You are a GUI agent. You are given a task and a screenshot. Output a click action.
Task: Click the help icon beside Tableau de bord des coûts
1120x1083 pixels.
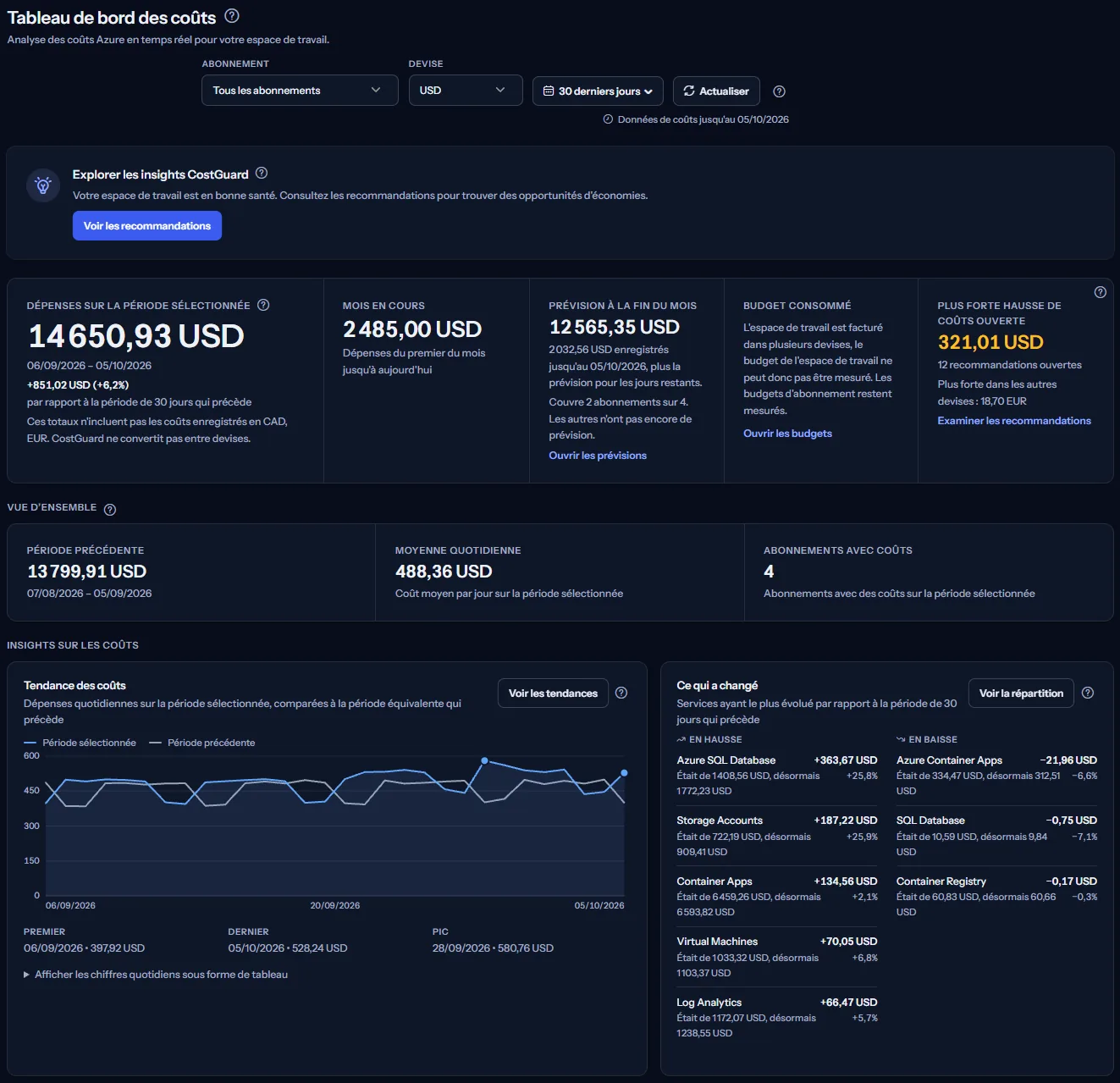tap(232, 16)
